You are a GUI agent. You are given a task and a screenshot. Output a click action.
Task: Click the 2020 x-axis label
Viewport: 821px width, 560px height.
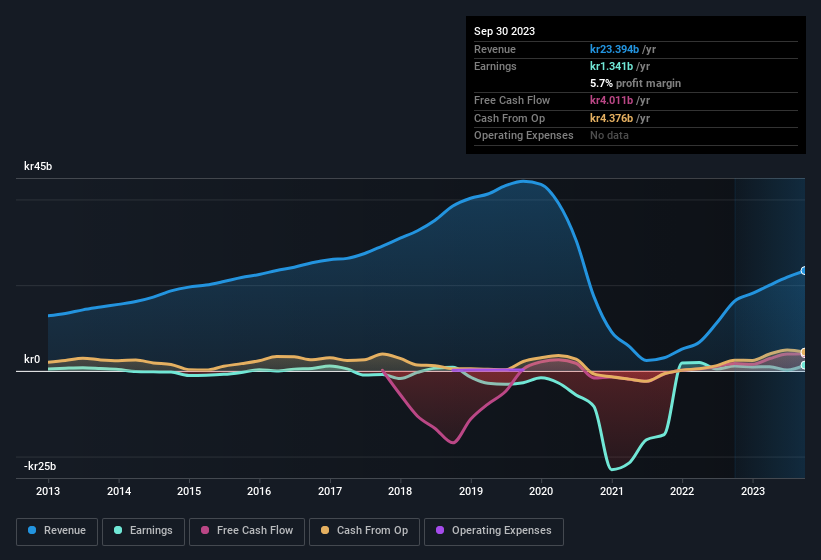click(541, 491)
